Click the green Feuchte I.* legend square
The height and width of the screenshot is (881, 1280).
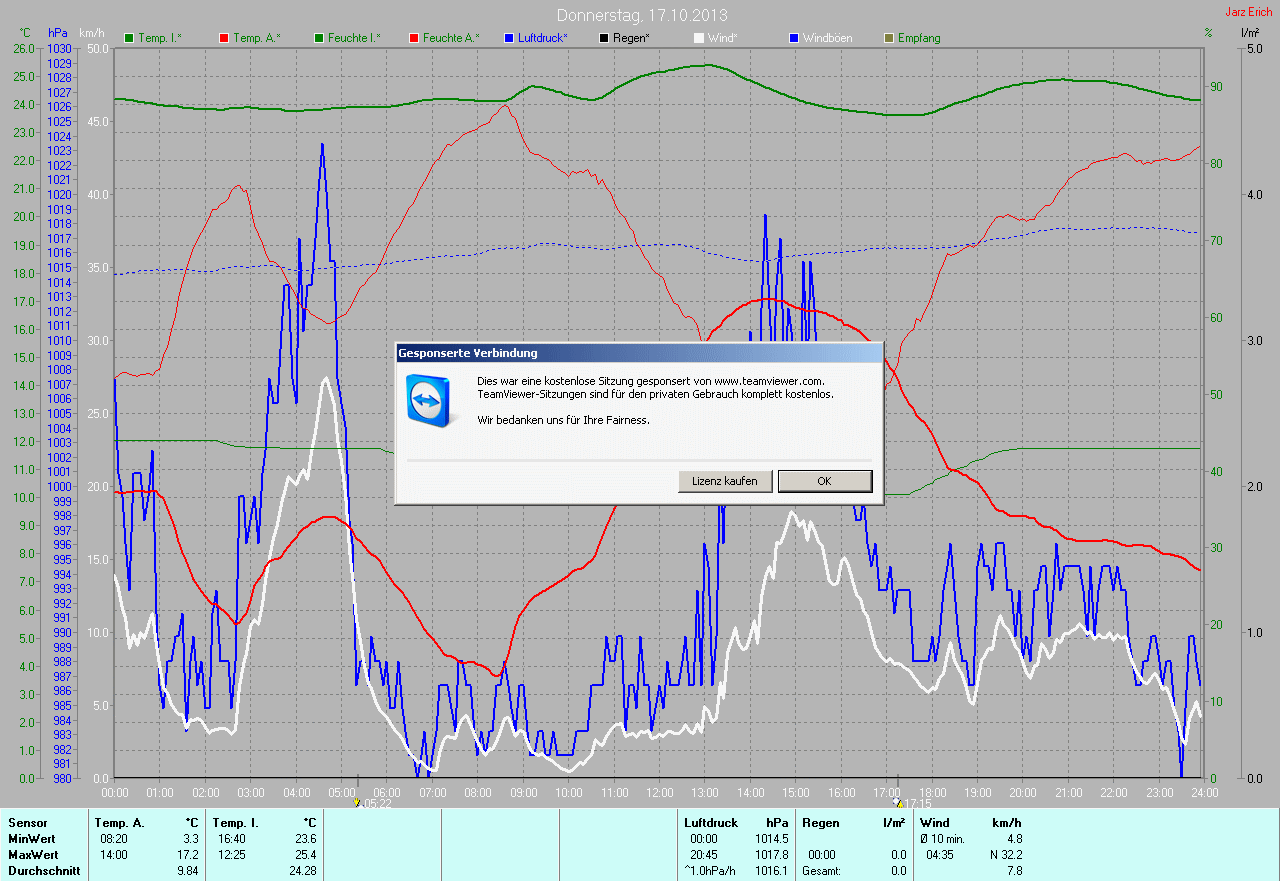319,38
